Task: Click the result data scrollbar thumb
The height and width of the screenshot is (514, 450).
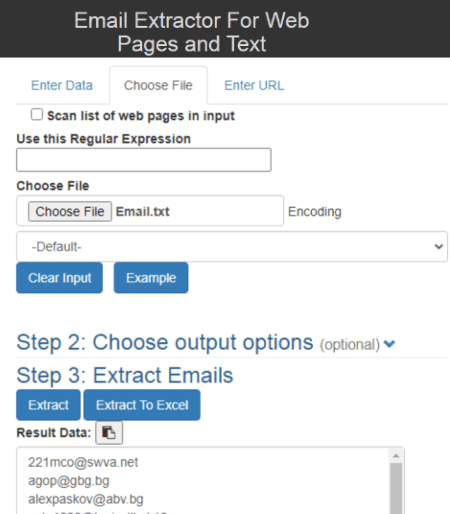Action: [x=396, y=488]
